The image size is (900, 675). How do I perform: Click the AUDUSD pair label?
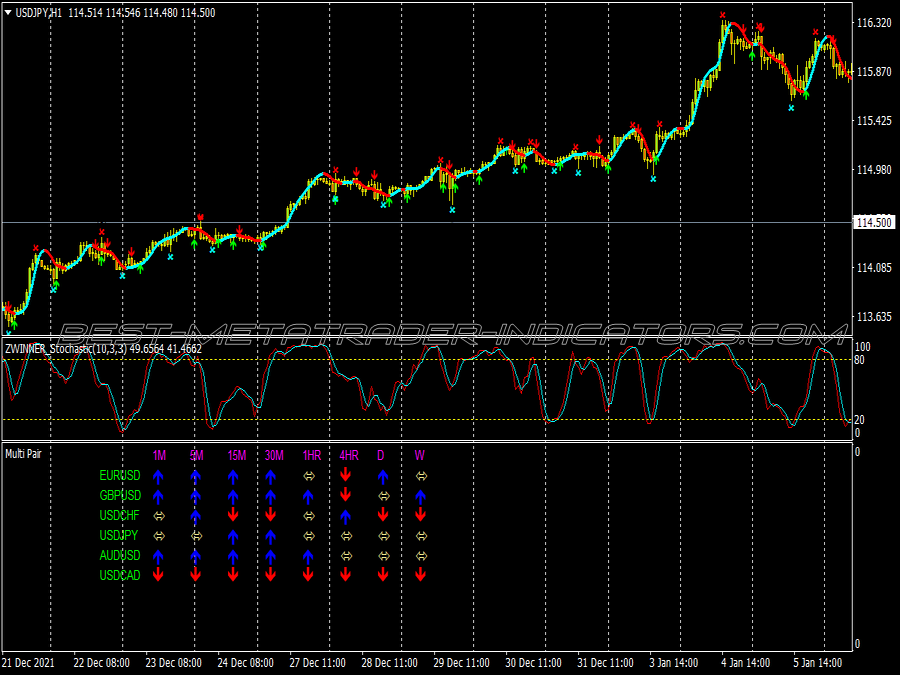[120, 556]
